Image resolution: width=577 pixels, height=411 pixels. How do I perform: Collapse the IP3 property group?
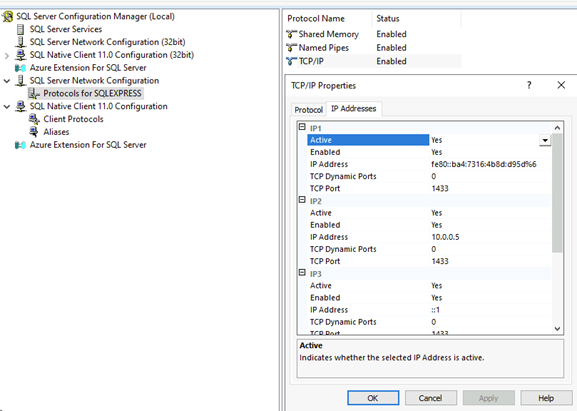(x=302, y=273)
